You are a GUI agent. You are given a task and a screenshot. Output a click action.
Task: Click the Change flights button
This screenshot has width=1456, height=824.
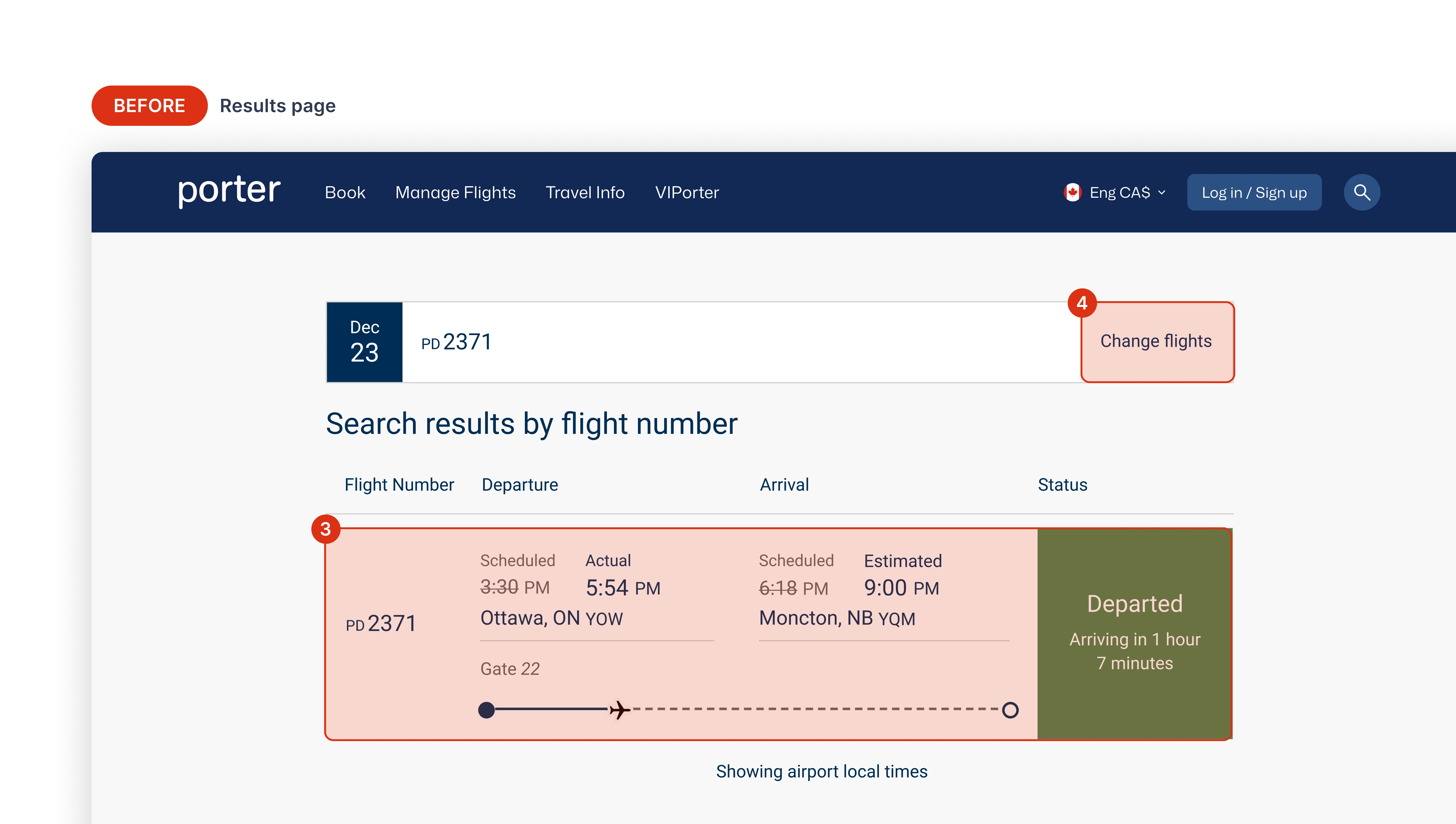(x=1156, y=341)
